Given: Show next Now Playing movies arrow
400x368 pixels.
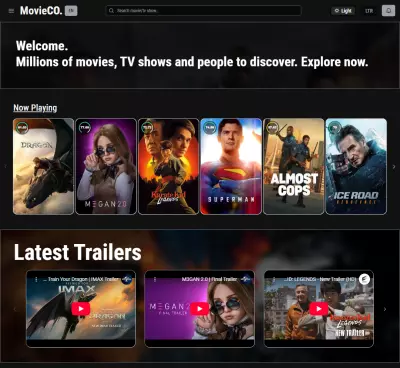Looking at the screenshot, I should point(394,167).
